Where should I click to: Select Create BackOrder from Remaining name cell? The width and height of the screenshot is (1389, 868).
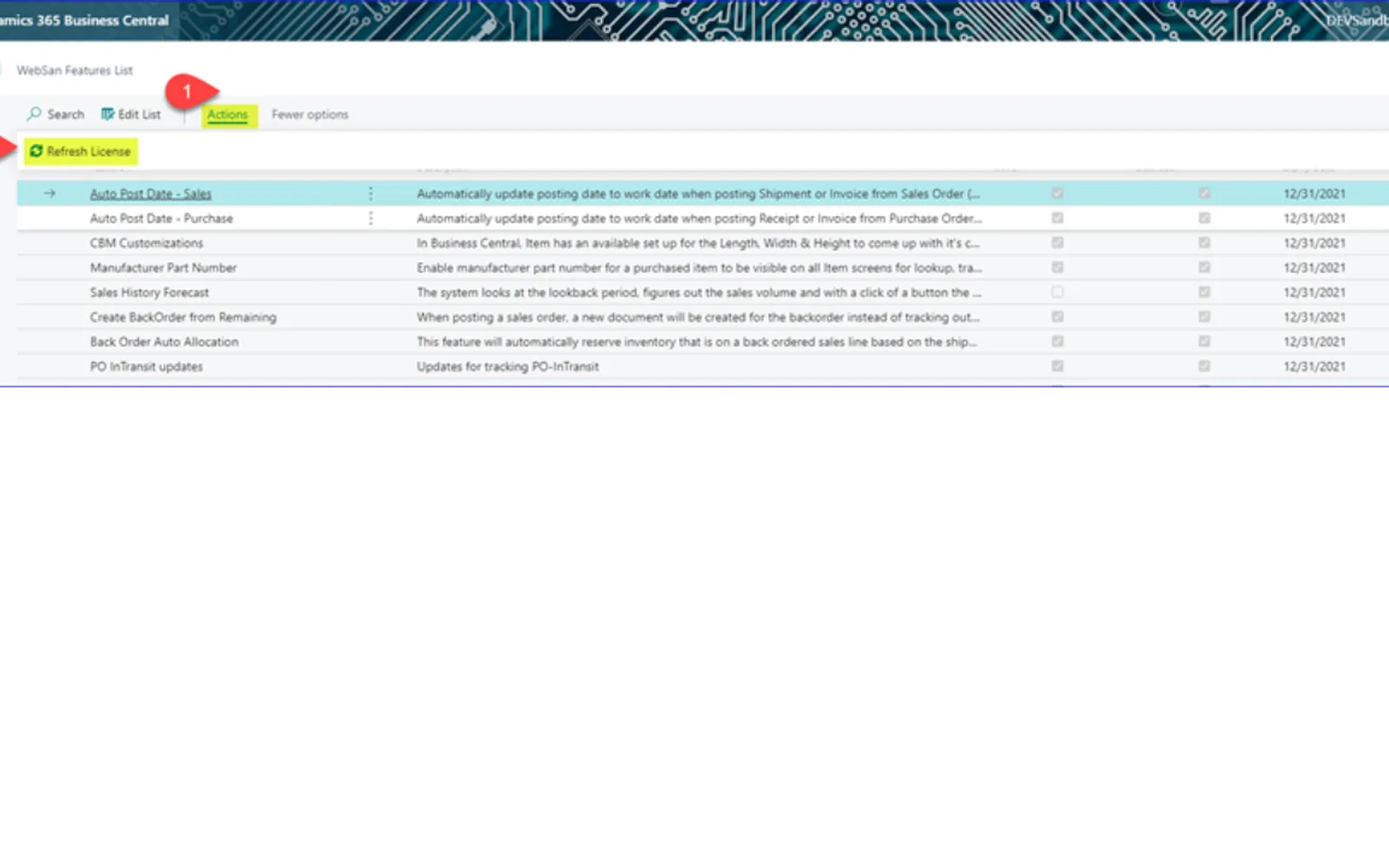pyautogui.click(x=183, y=318)
